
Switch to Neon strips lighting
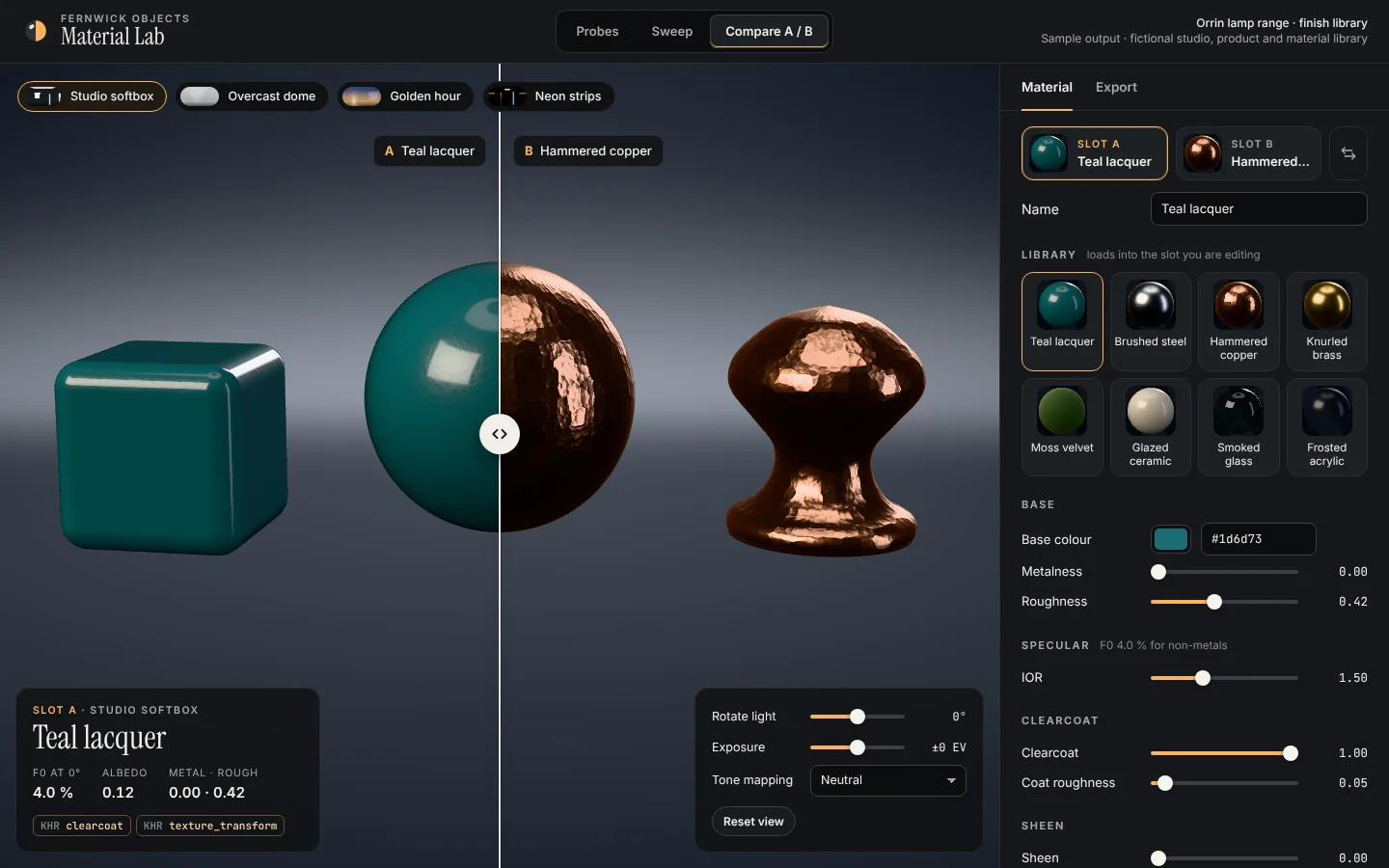coord(548,96)
